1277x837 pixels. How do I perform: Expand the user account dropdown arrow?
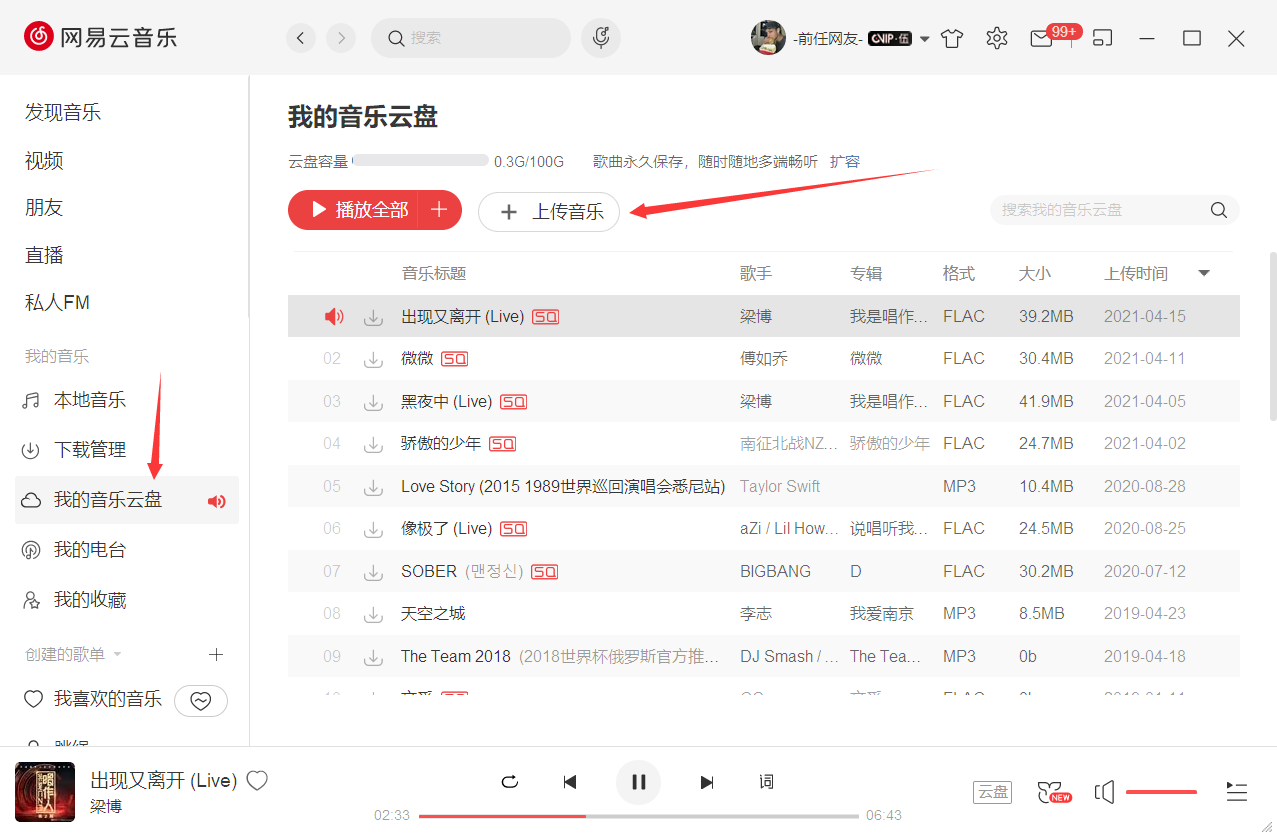[924, 39]
